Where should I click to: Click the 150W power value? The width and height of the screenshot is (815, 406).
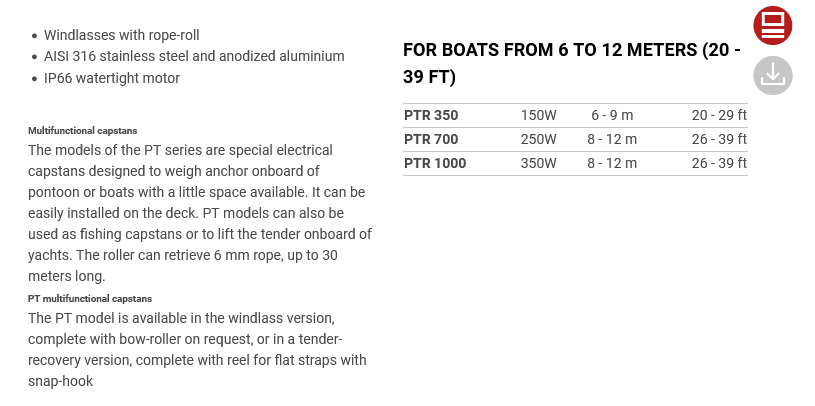[538, 115]
